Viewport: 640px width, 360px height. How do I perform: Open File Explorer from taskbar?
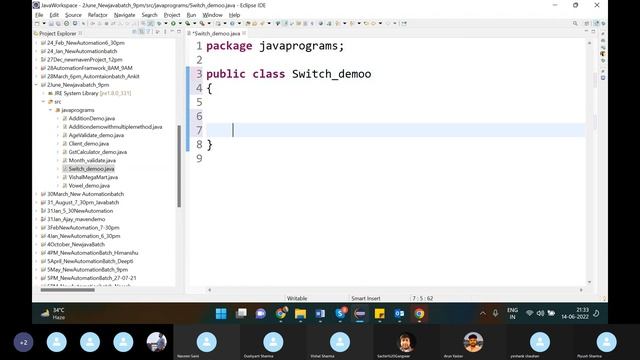(300, 313)
